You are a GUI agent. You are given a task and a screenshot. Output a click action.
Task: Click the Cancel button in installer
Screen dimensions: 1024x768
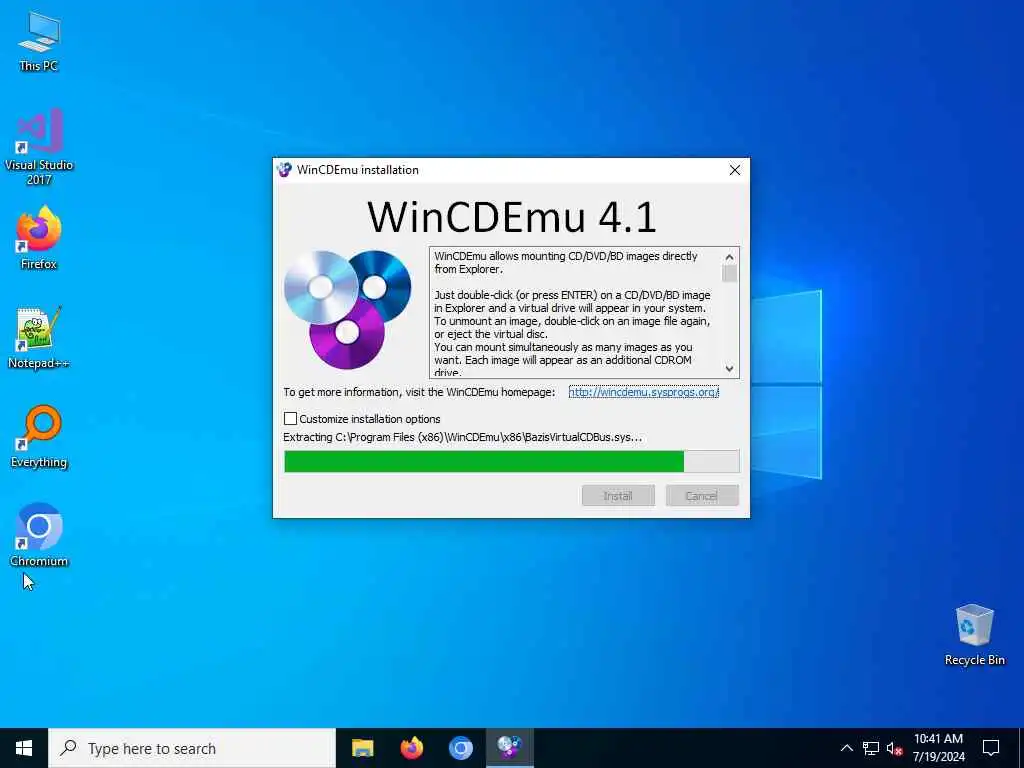click(x=702, y=496)
